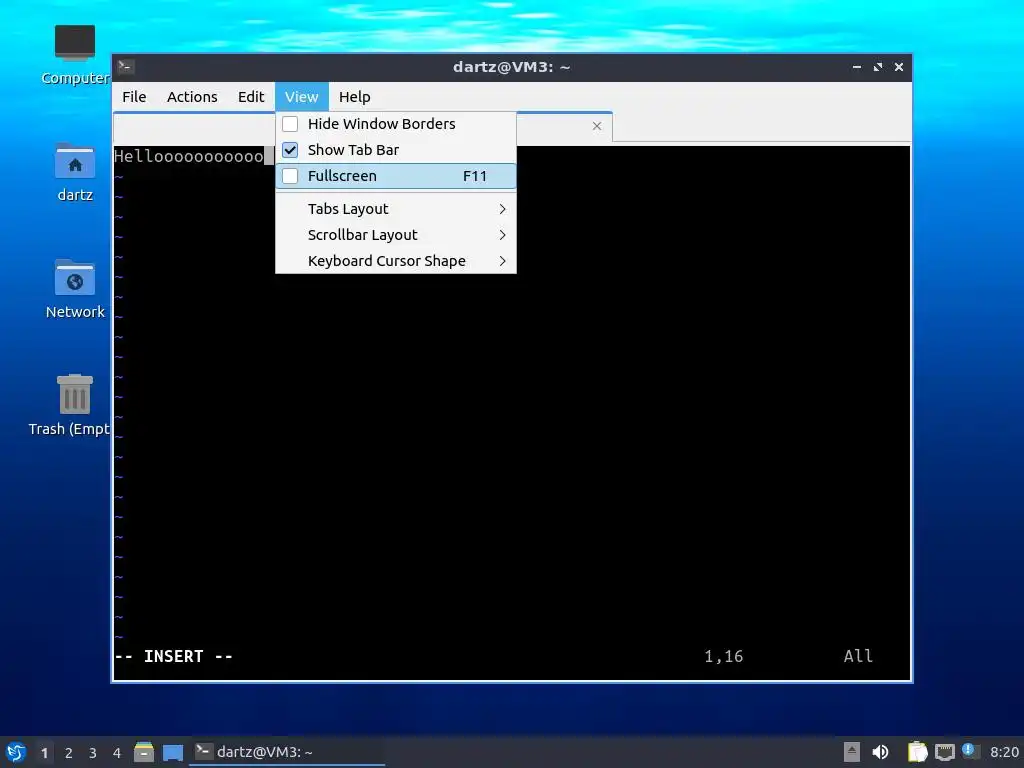This screenshot has width=1024, height=768.
Task: Click the network connection tray icon
Action: tap(944, 752)
